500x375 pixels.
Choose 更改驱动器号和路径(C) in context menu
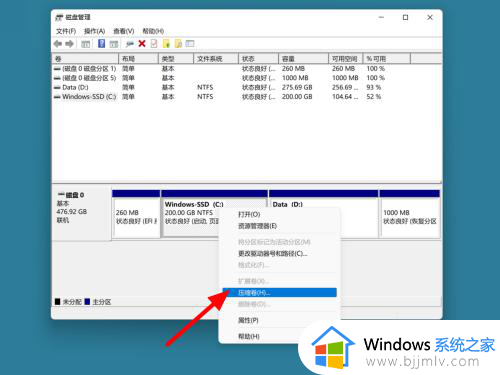point(279,254)
